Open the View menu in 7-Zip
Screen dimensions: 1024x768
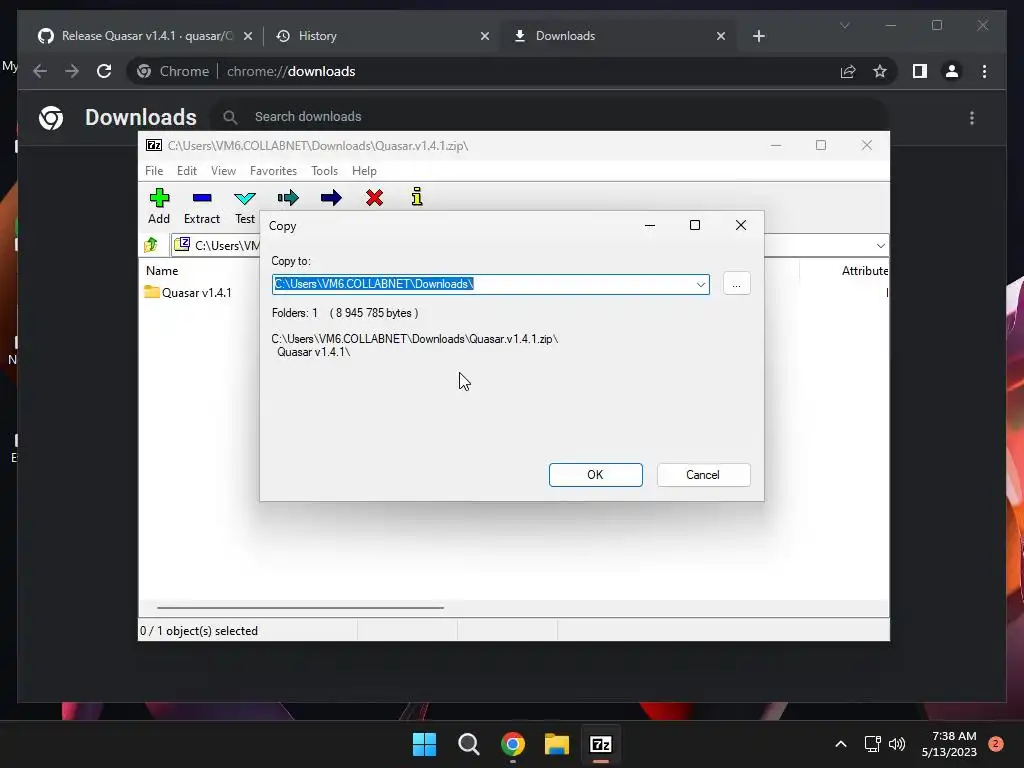[223, 170]
